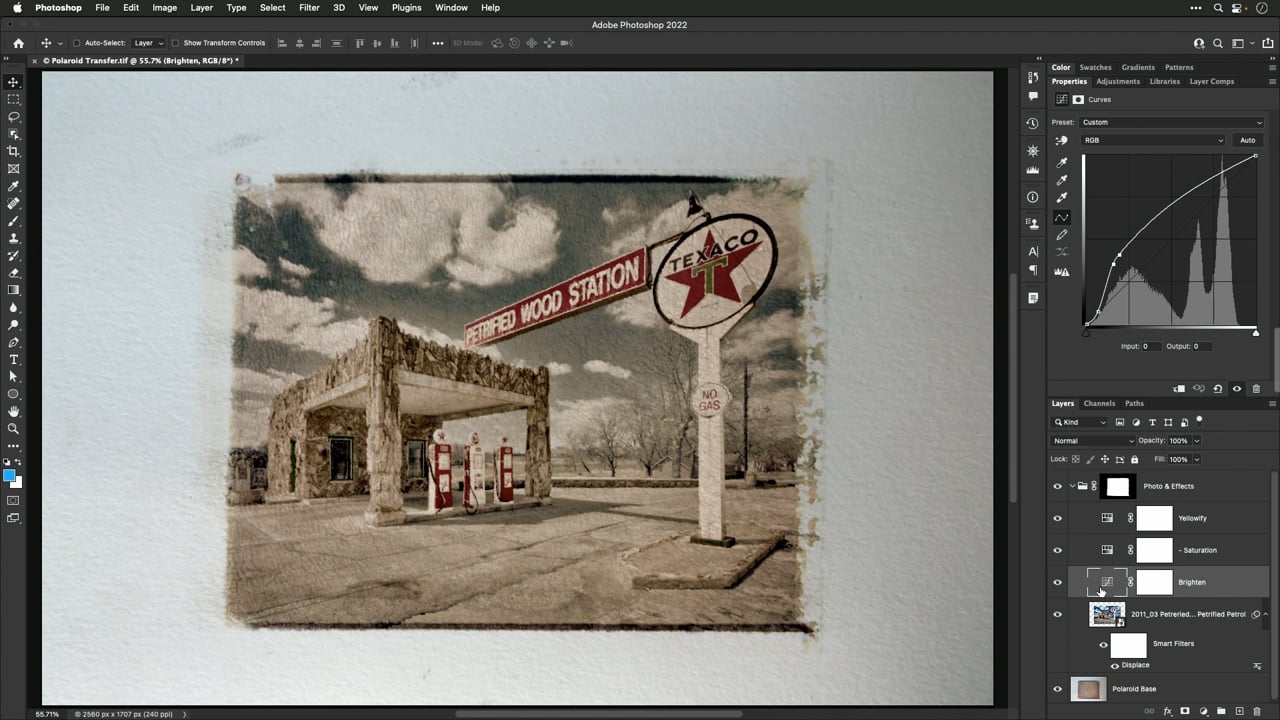Viewport: 1280px width, 720px height.
Task: Hide the Photo & Effects group
Action: tap(1057, 486)
